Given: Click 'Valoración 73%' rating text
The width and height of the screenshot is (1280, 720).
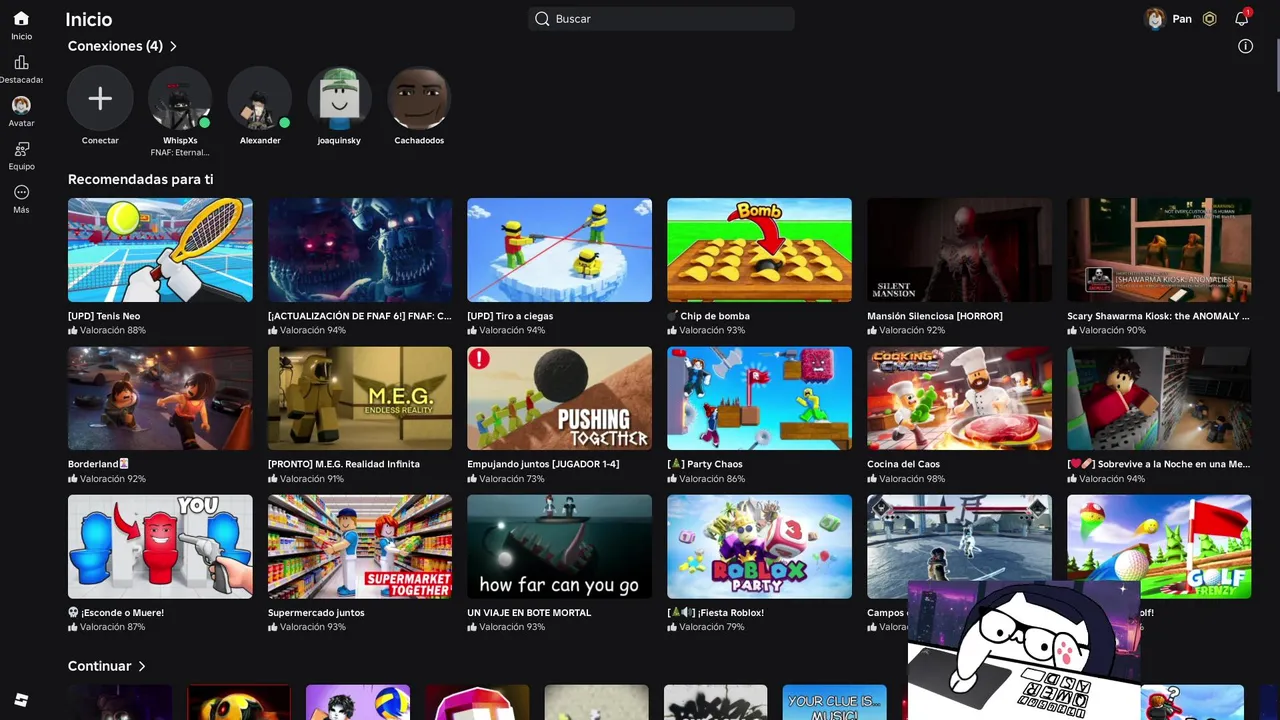Looking at the screenshot, I should tap(512, 479).
